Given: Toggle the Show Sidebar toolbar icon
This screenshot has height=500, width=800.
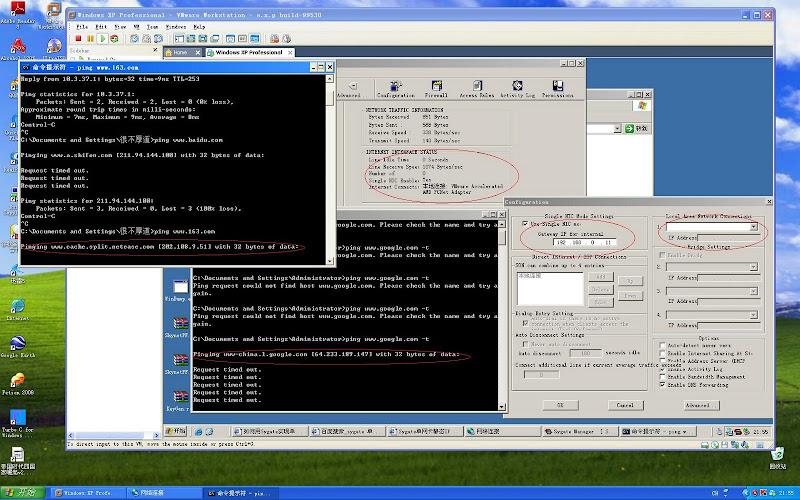Looking at the screenshot, I should 179,39.
